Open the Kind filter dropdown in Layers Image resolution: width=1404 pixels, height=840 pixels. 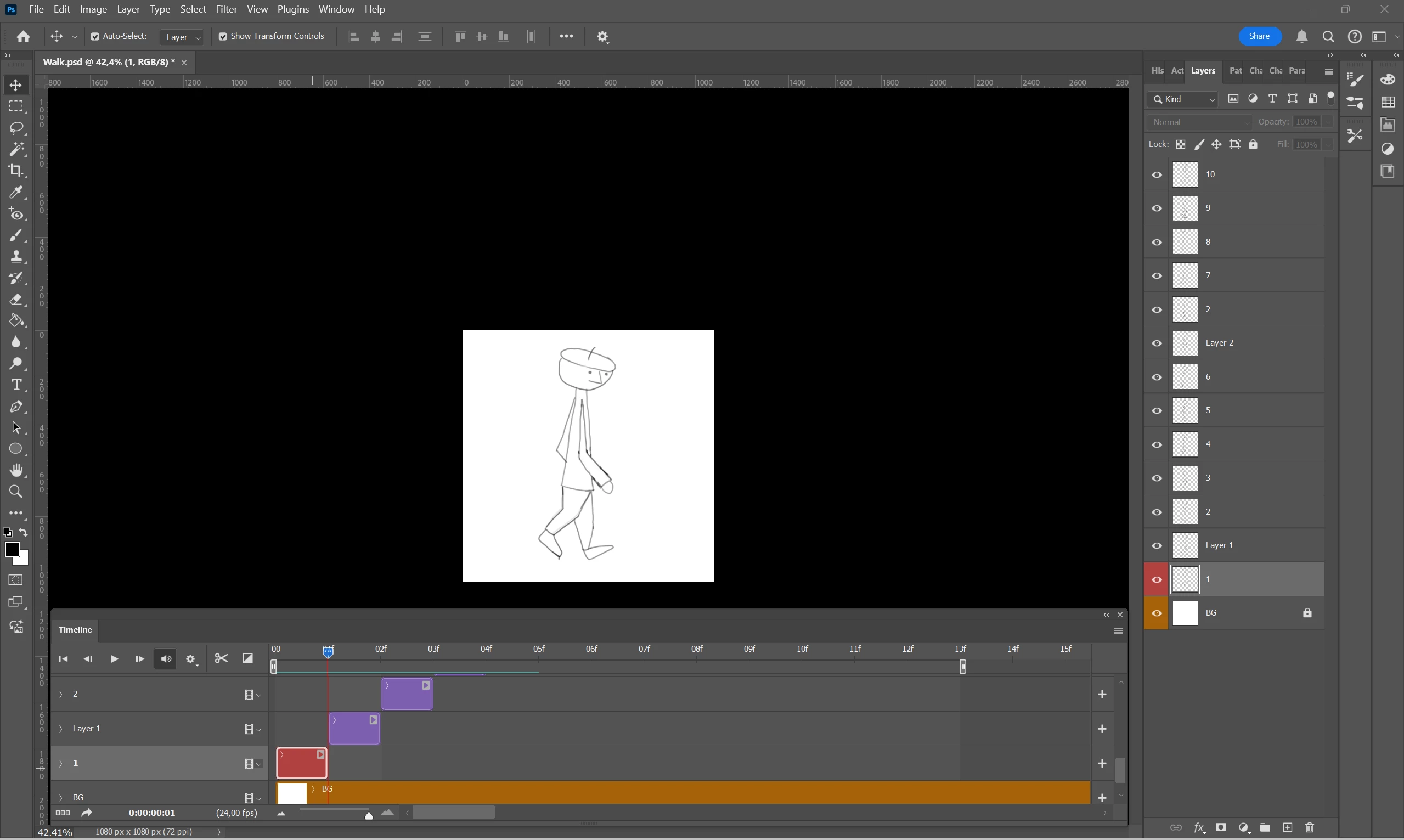1183,99
